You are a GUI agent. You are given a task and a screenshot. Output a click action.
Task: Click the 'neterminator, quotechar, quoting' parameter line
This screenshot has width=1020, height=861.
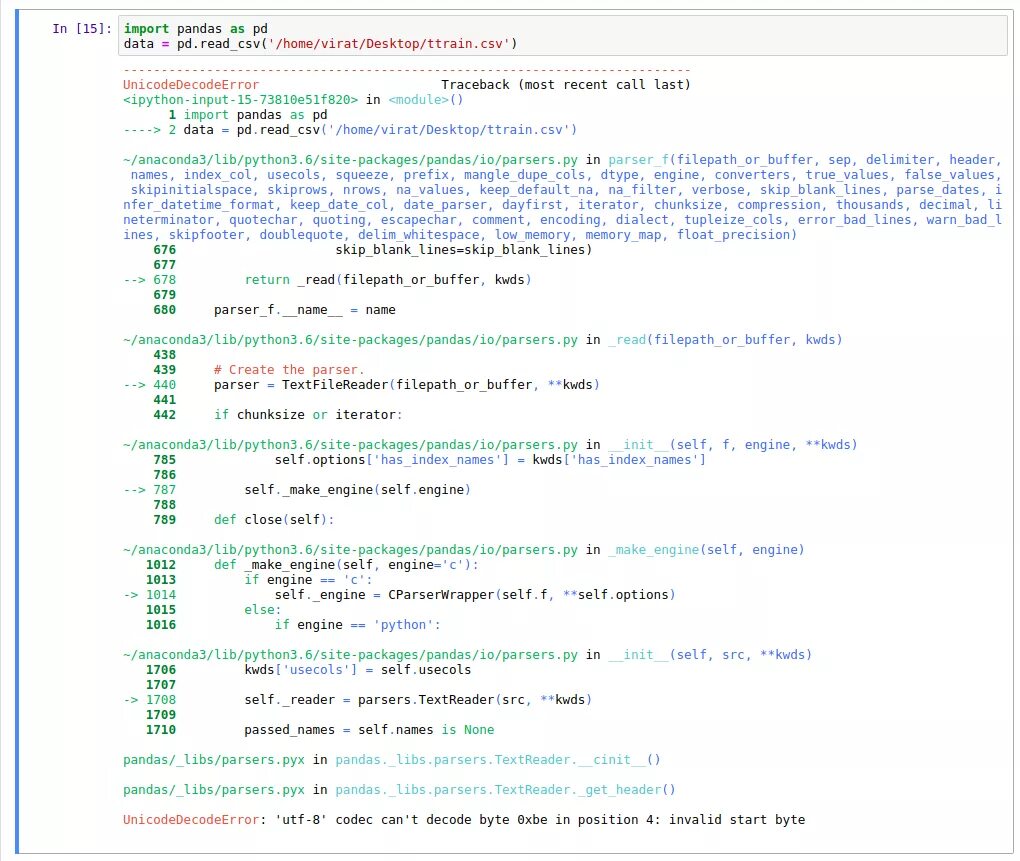coord(563,219)
